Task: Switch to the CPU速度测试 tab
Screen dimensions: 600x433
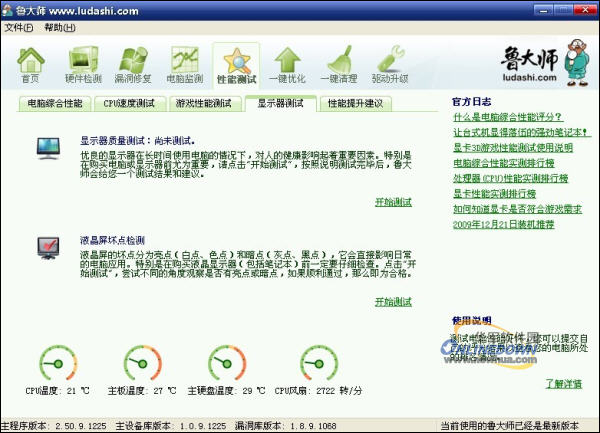Action: pos(129,103)
